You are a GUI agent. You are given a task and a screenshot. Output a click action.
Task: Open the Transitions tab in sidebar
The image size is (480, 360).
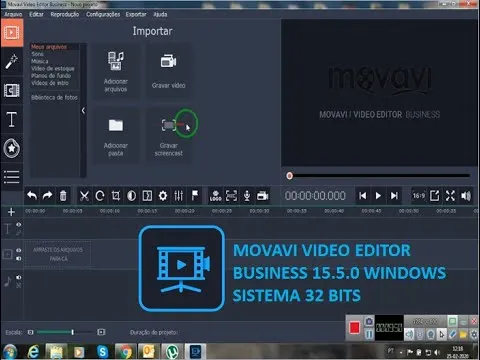(x=12, y=90)
